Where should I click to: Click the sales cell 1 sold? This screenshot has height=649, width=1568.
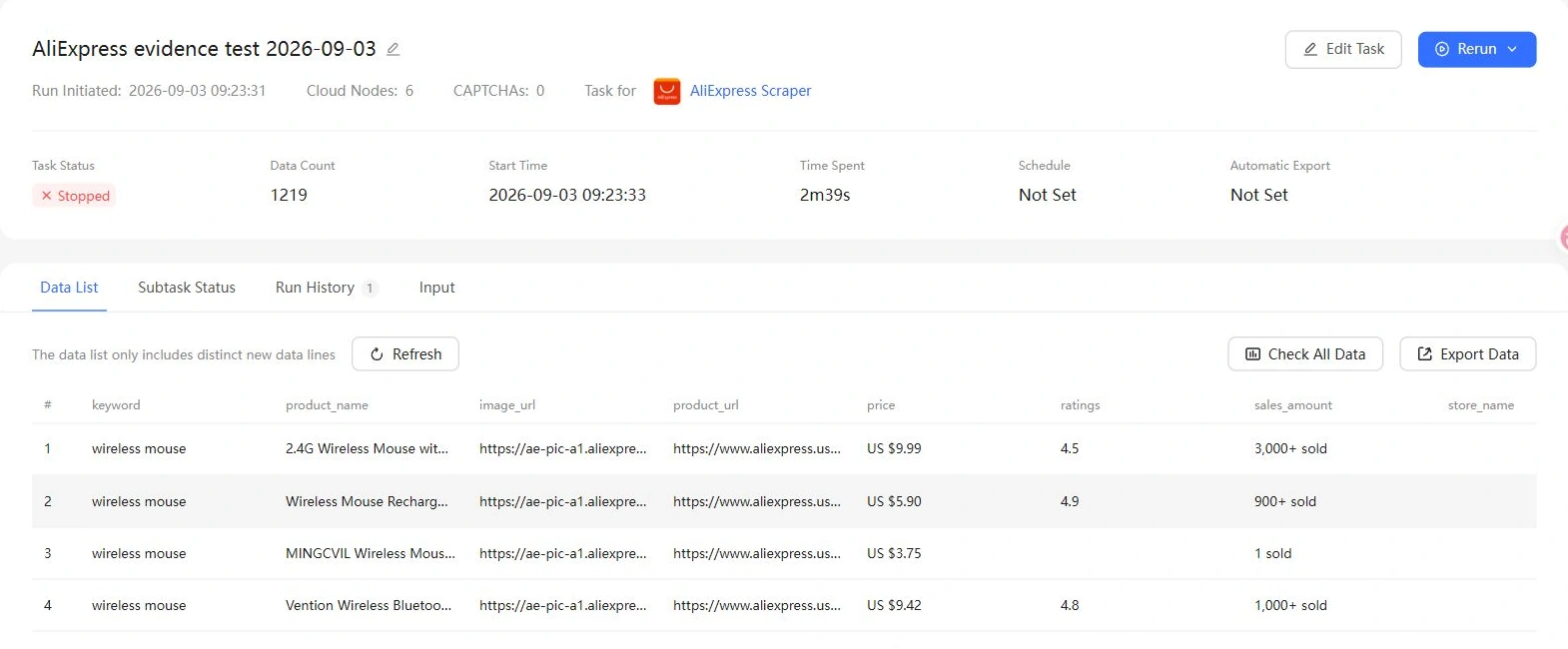[1273, 554]
